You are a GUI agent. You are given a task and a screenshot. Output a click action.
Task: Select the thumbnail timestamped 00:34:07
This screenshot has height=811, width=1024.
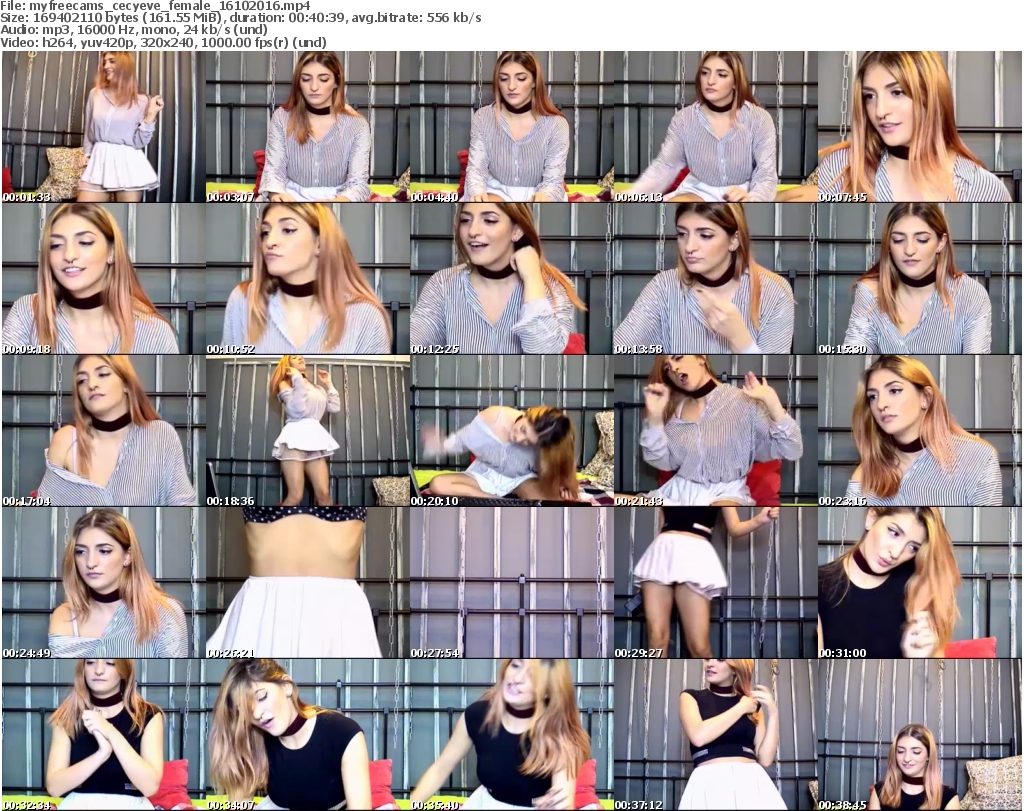[x=308, y=735]
